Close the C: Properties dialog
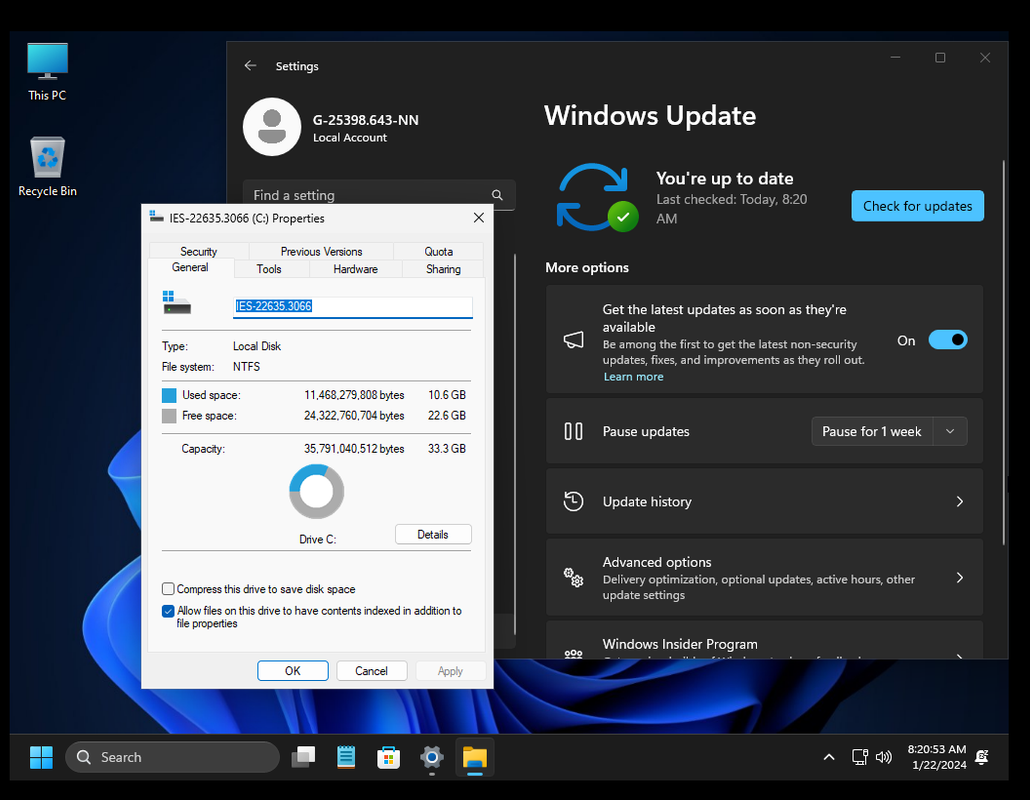 [479, 217]
